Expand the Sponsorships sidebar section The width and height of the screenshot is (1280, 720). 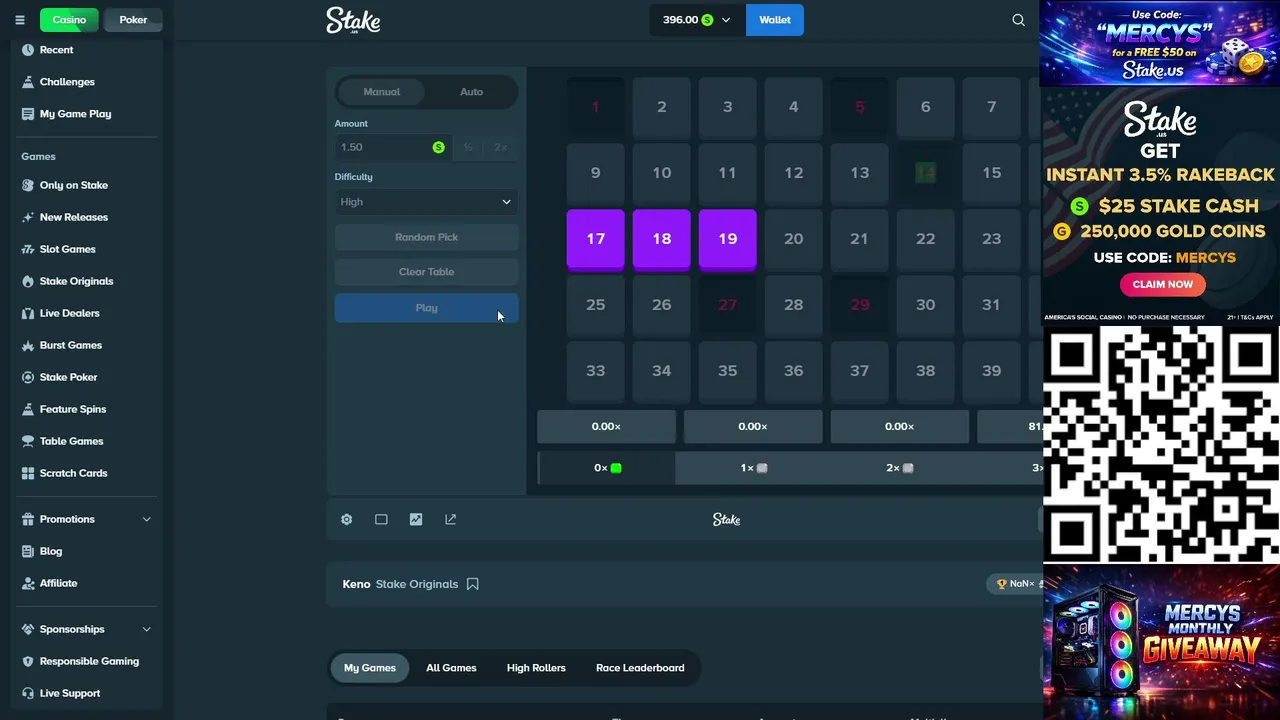[146, 629]
